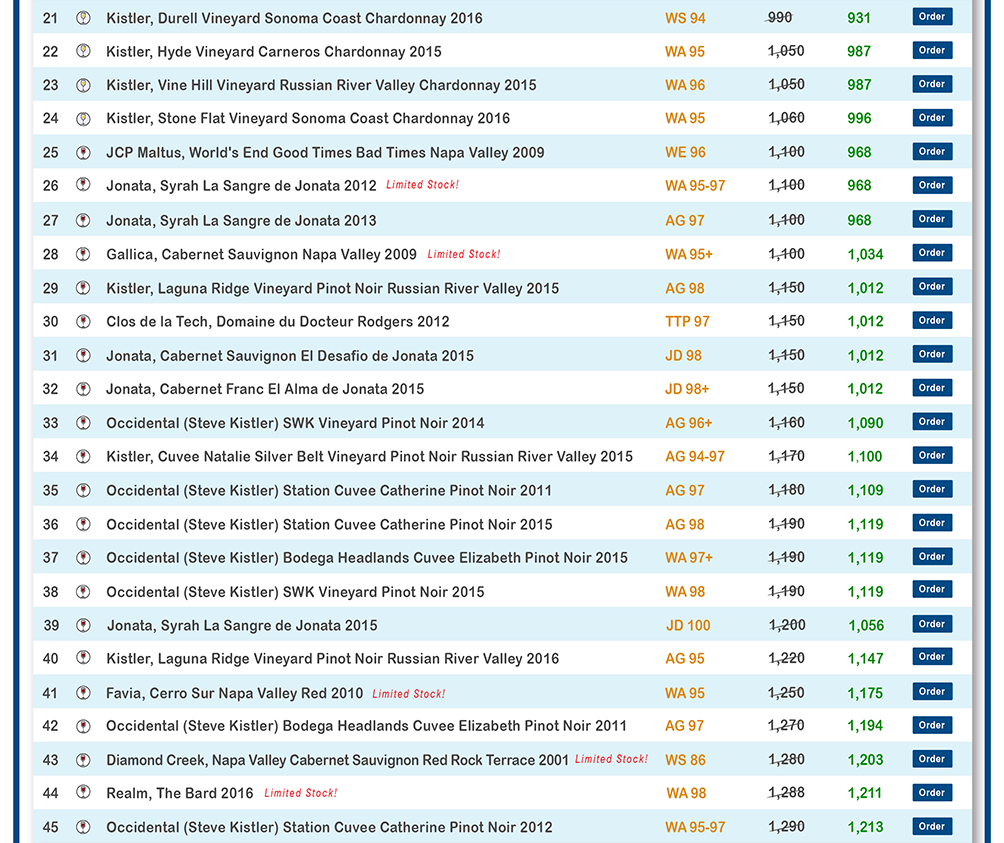Screen dimensions: 1004x843
Task: Click Order for Jonata El Desafio de Jonata 2015
Action: (932, 354)
